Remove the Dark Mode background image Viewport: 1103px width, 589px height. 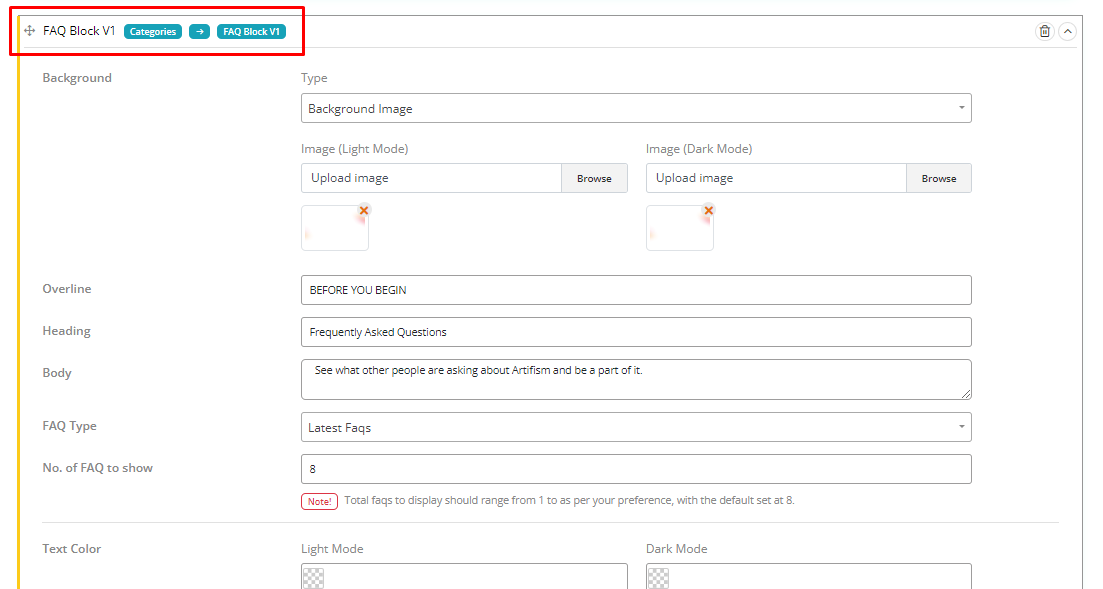(x=709, y=210)
